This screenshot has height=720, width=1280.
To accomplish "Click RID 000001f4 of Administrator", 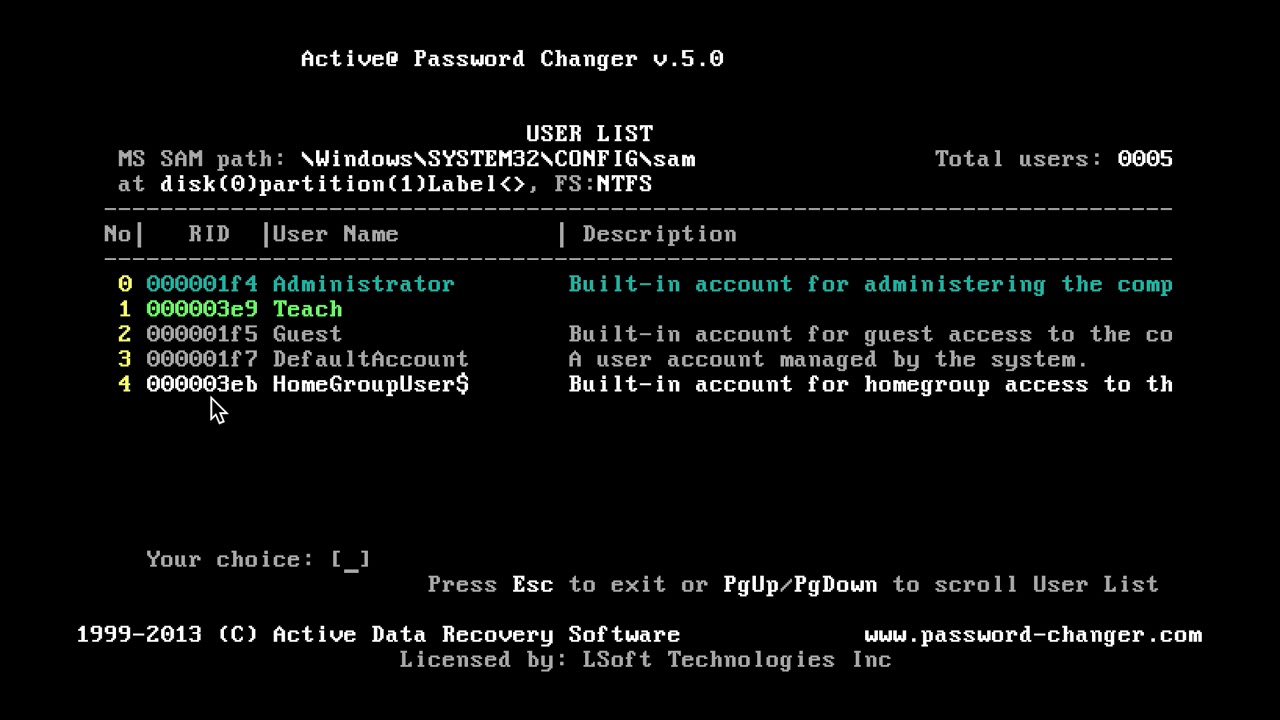I will (201, 284).
